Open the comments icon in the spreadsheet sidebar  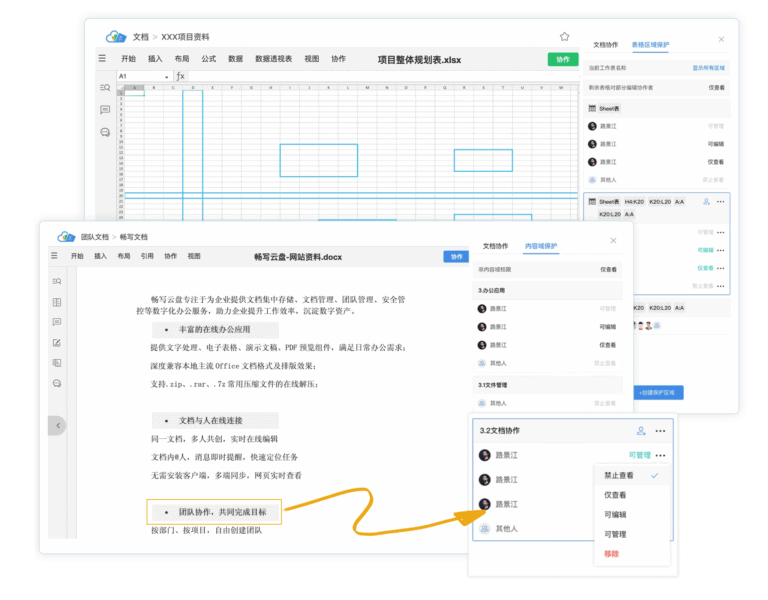105,110
